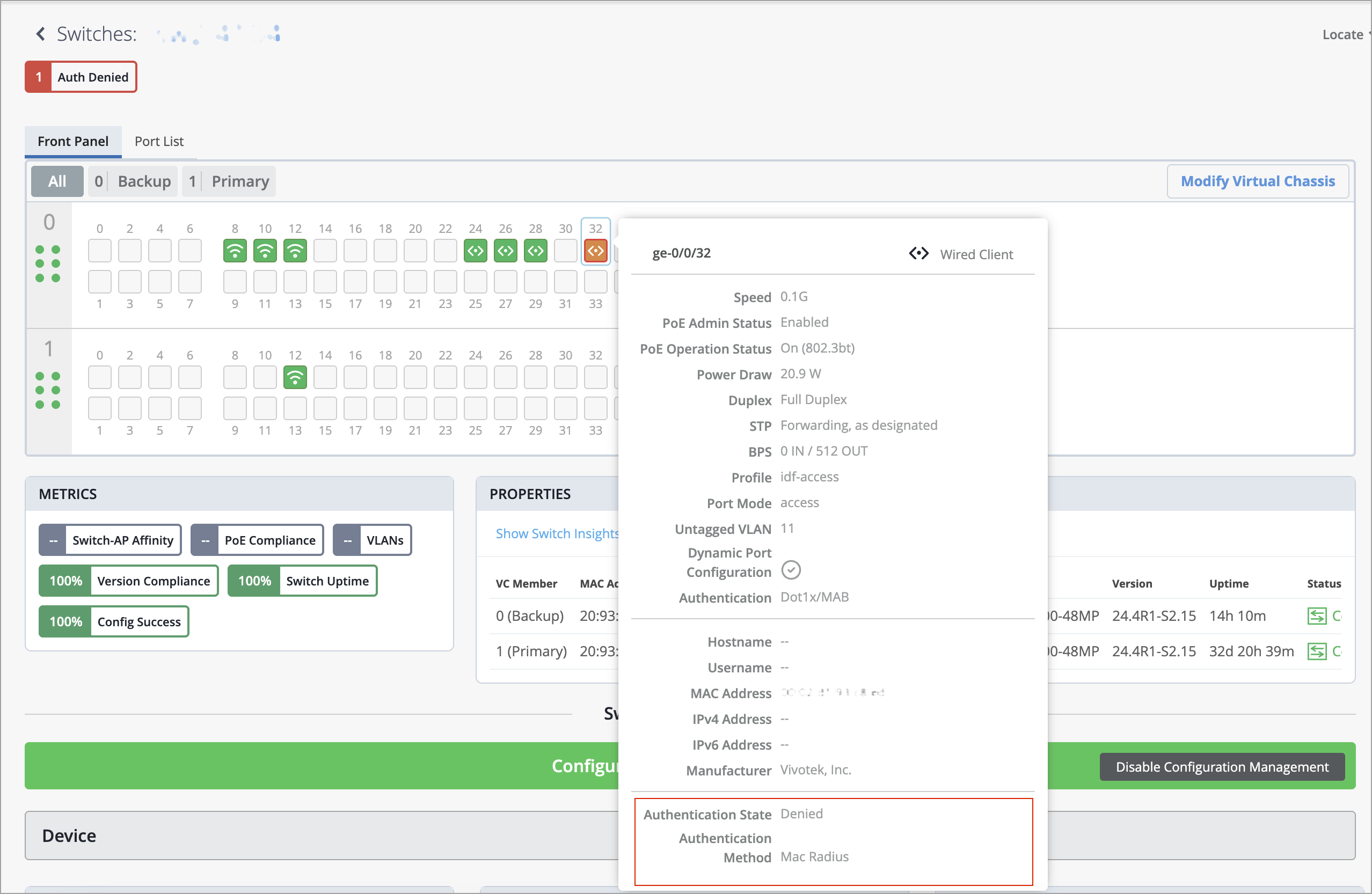
Task: Filter front panel to Primary member
Action: coord(229,181)
